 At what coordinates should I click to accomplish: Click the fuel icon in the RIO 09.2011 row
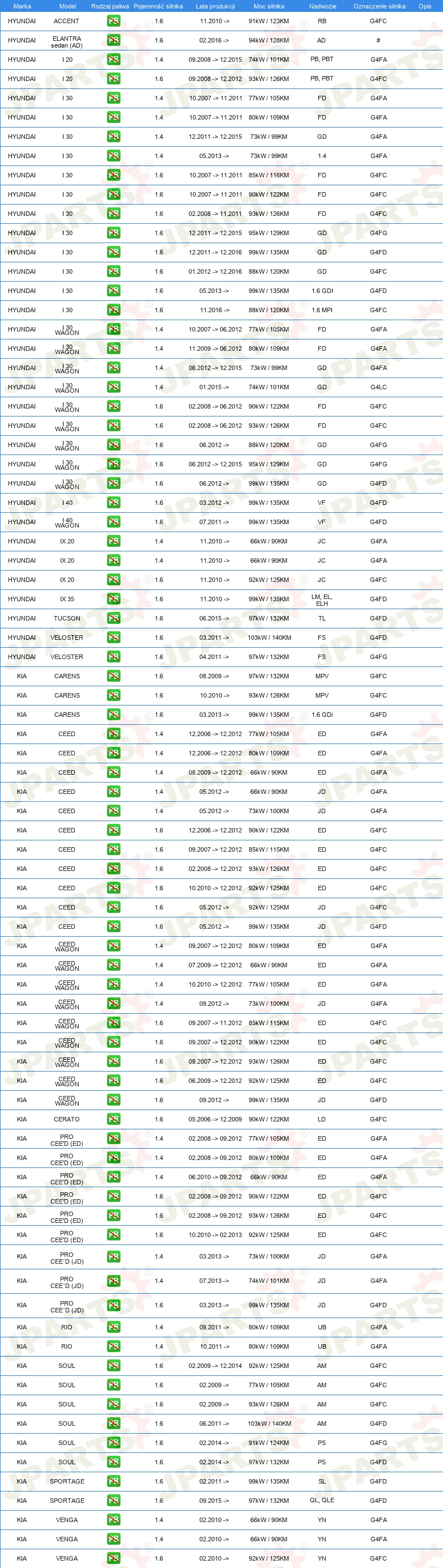pos(113,1328)
